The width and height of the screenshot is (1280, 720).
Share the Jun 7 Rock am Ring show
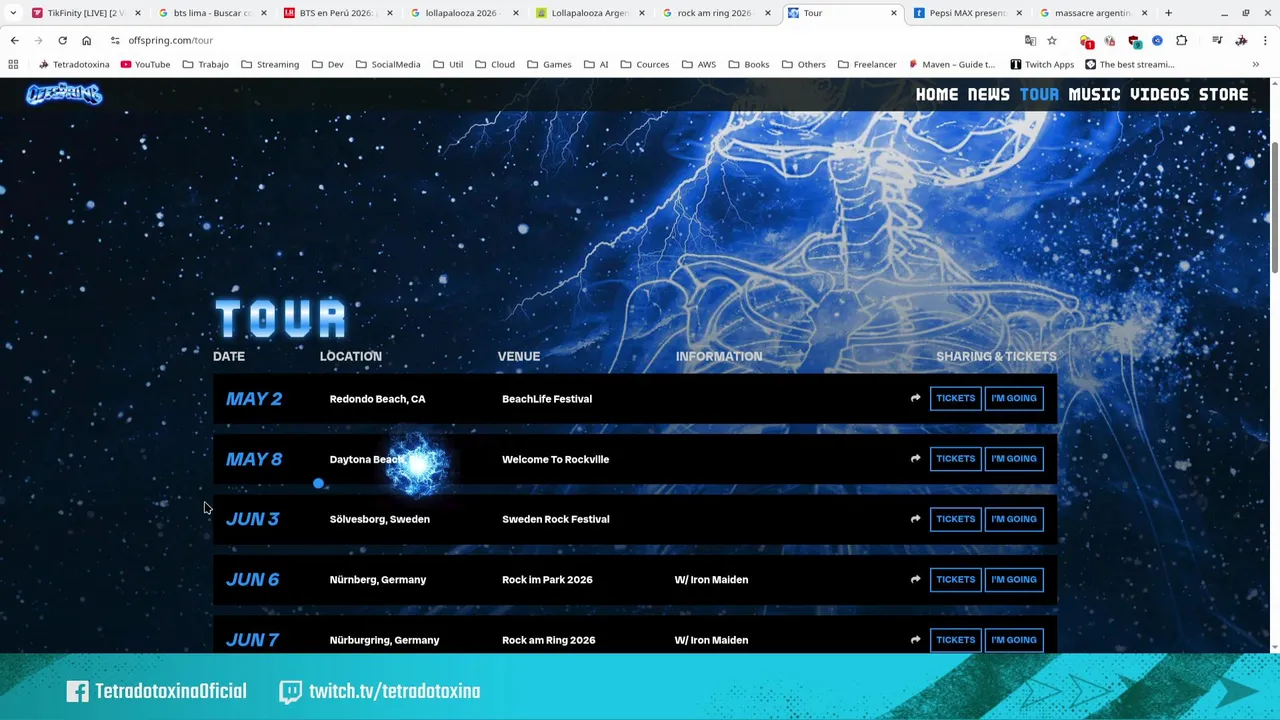point(915,639)
